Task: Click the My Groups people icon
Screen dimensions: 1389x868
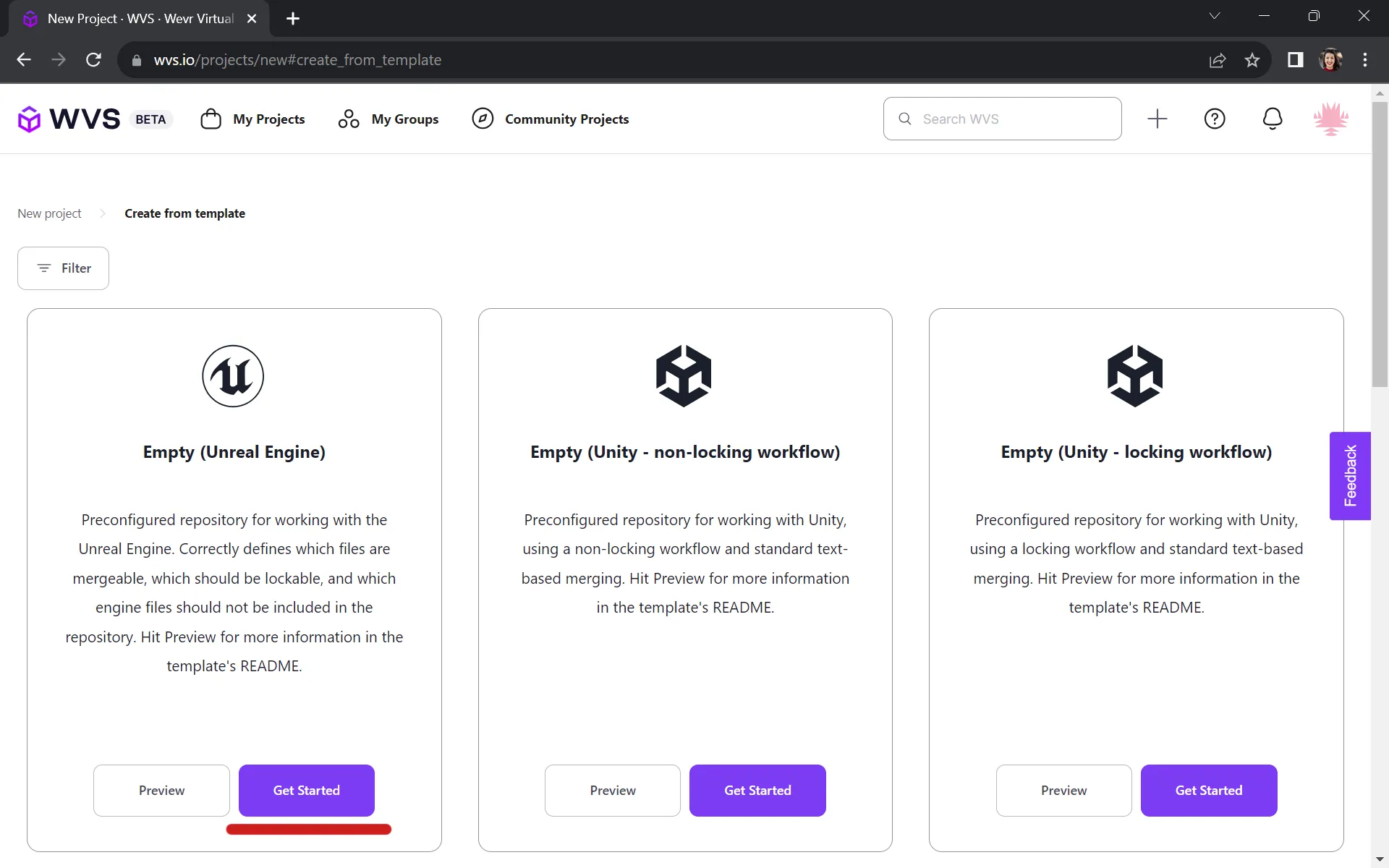Action: tap(348, 118)
